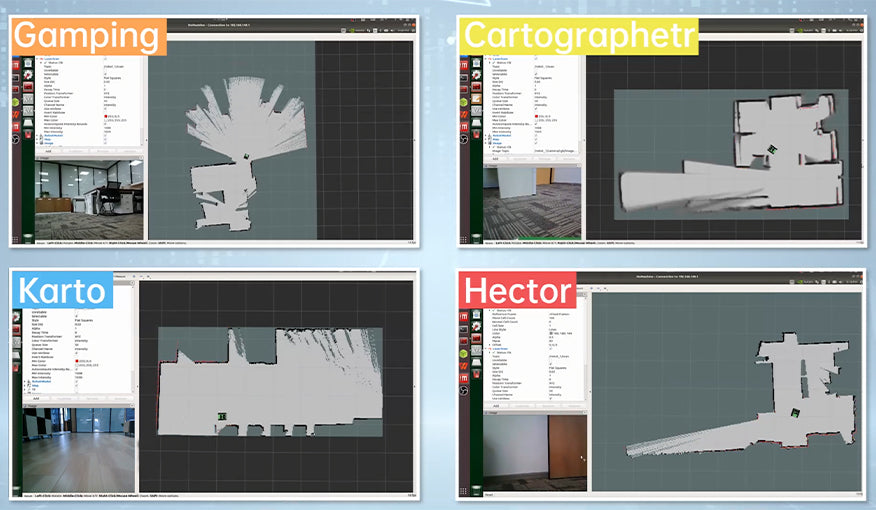Click the OBS Studio icon in Gamping dock
This screenshot has height=510, width=876.
pyautogui.click(x=17, y=140)
